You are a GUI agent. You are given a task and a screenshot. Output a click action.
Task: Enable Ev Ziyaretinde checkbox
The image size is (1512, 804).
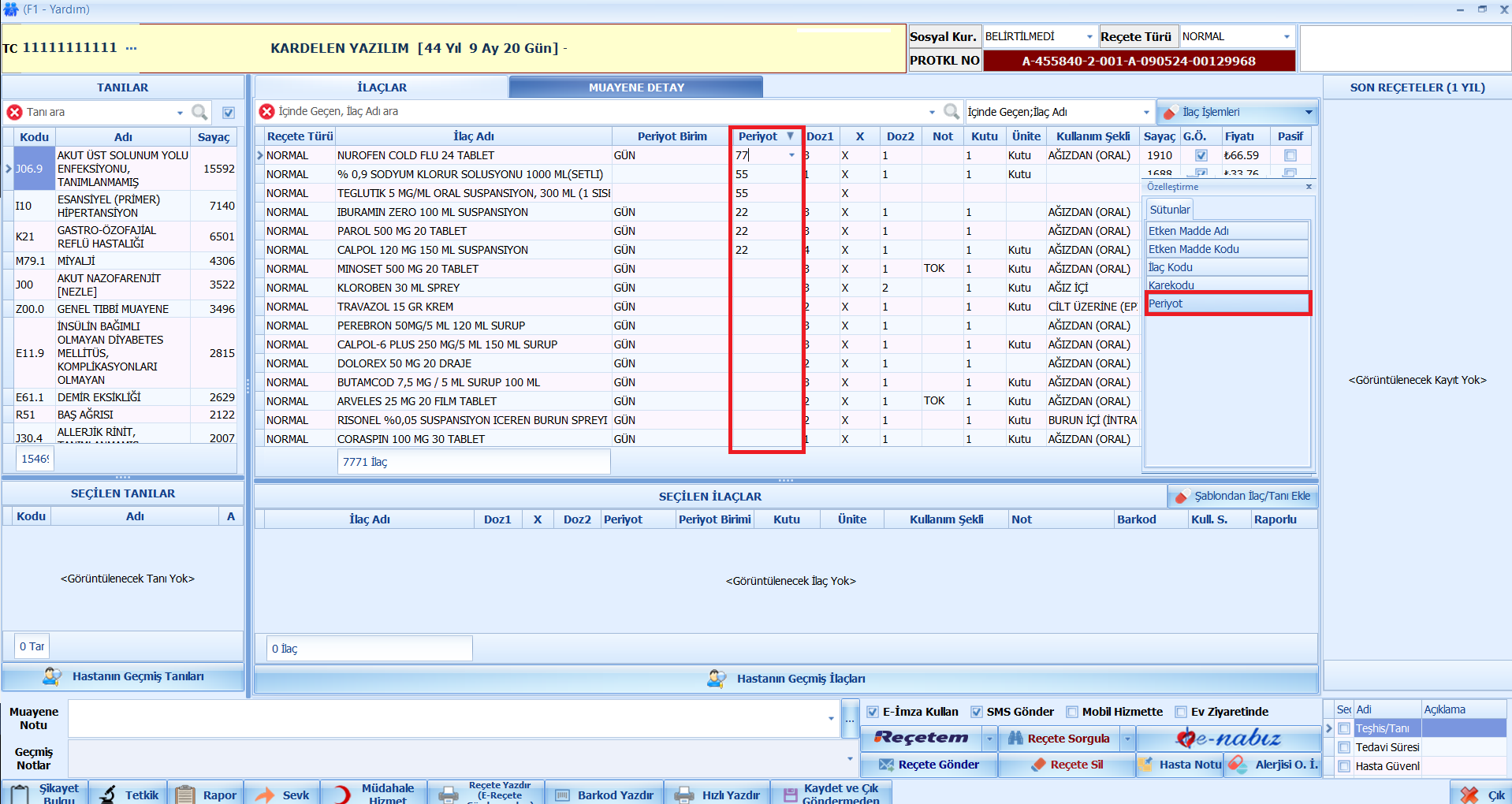[x=1181, y=712]
